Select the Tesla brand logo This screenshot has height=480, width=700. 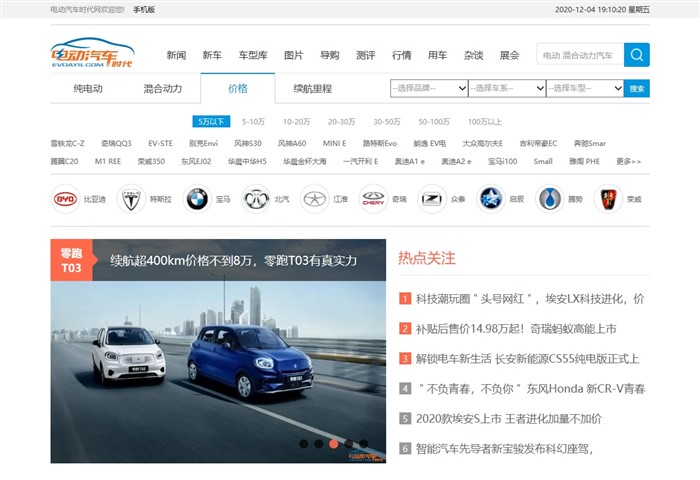(x=131, y=199)
